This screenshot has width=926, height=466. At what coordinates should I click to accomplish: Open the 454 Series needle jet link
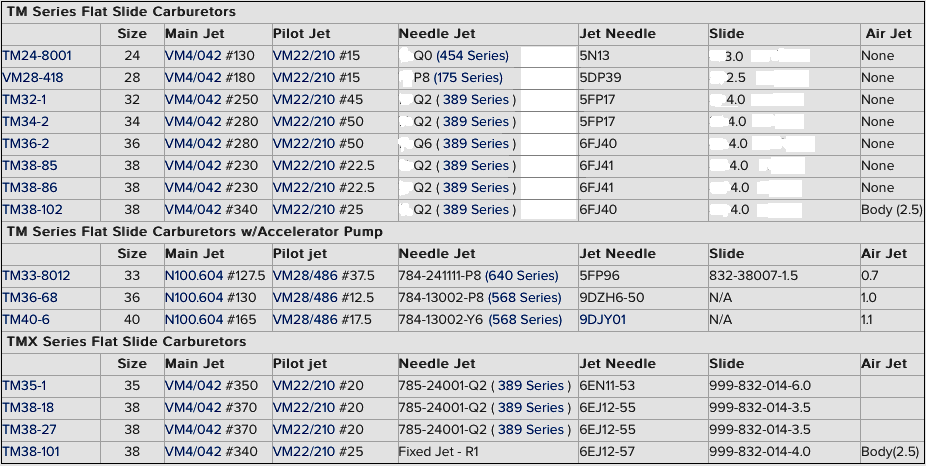[472, 56]
